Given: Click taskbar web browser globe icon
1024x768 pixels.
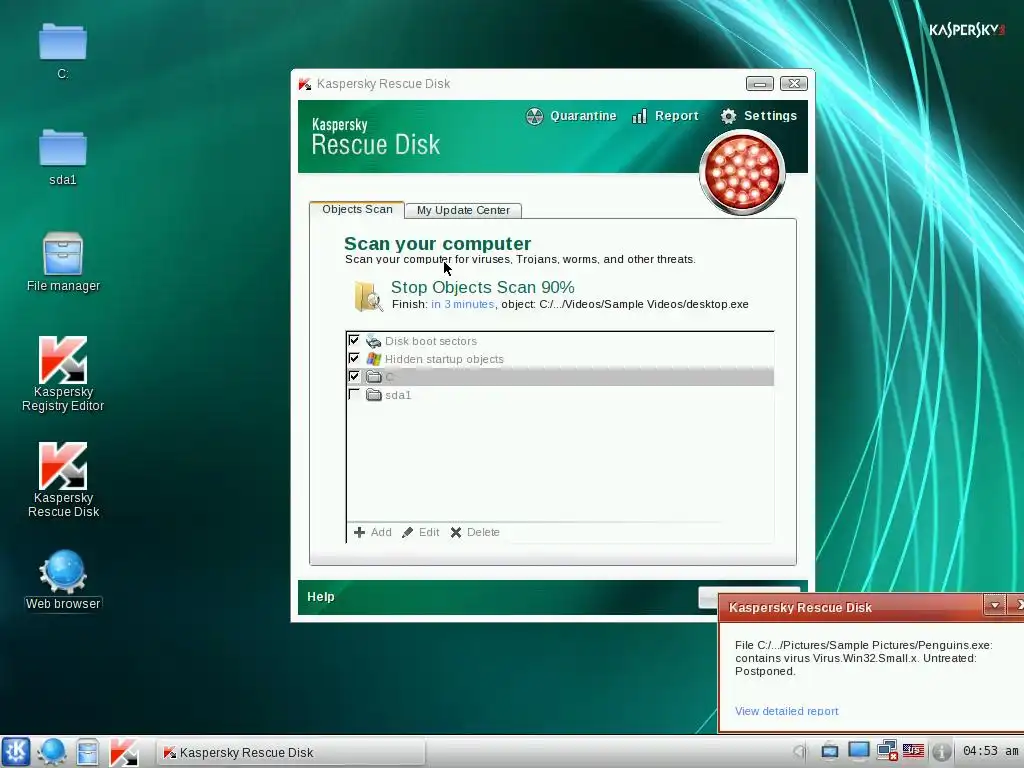Looking at the screenshot, I should pos(52,752).
